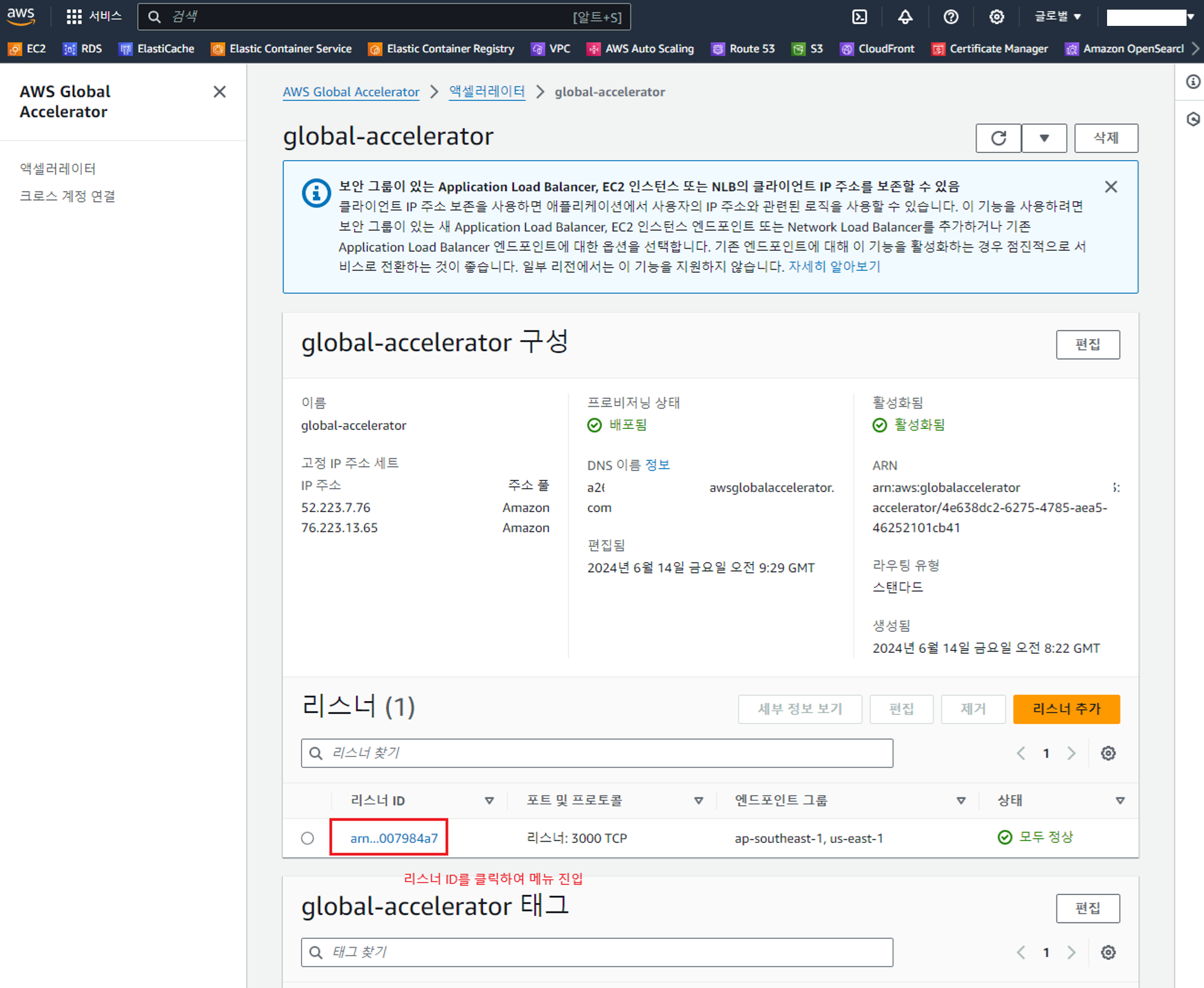The image size is (1204, 988).
Task: Open the 글로벌 region dropdown
Action: (1058, 16)
